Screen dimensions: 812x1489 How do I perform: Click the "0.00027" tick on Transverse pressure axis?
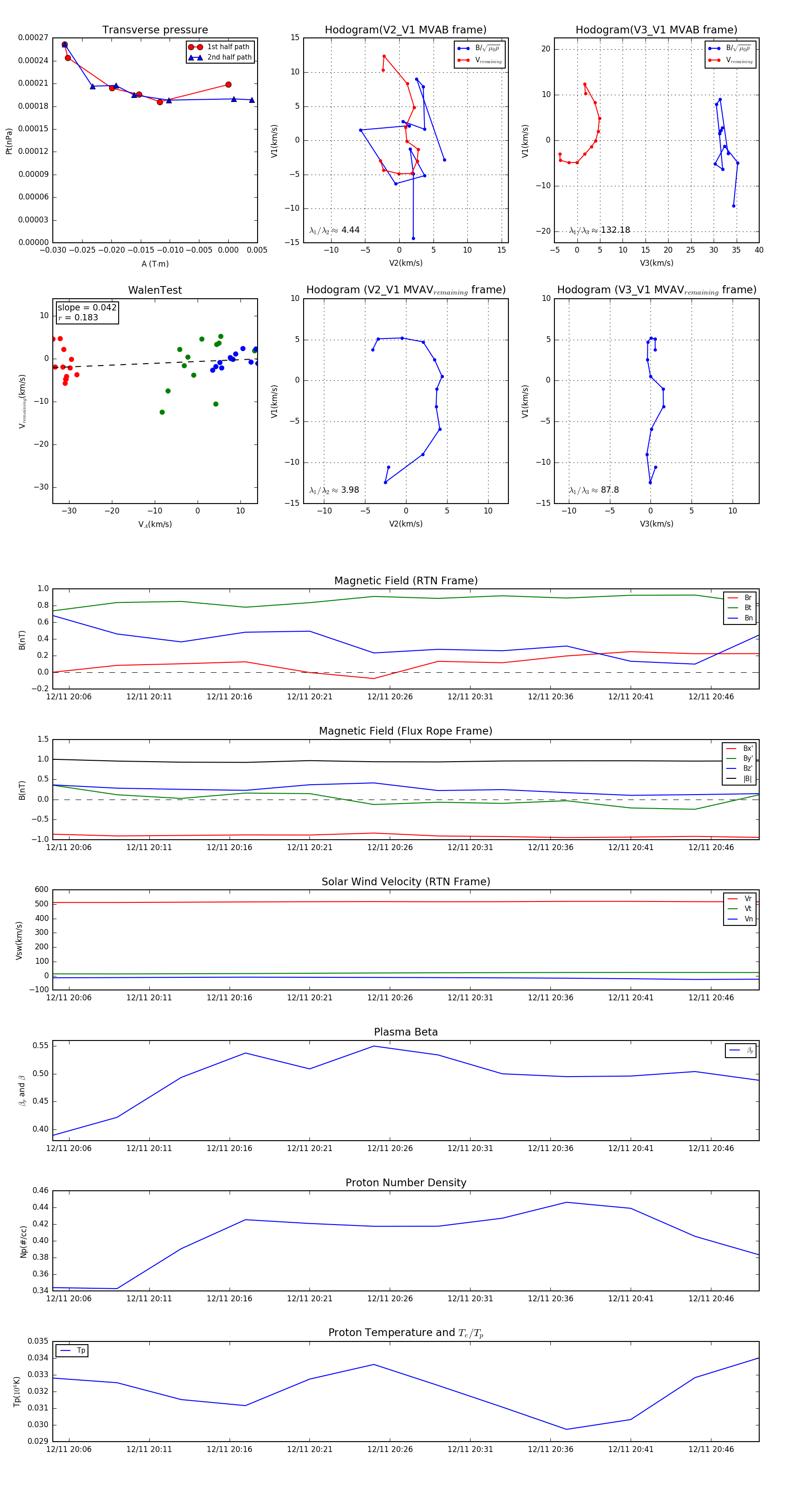coord(33,37)
